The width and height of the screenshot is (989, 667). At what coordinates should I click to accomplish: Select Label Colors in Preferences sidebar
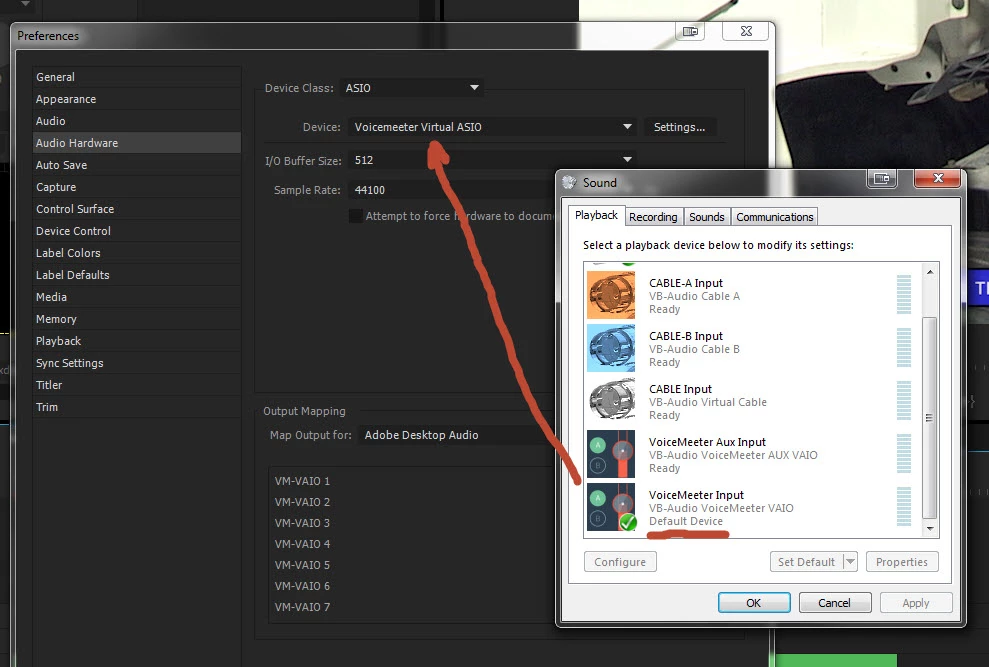click(x=137, y=253)
